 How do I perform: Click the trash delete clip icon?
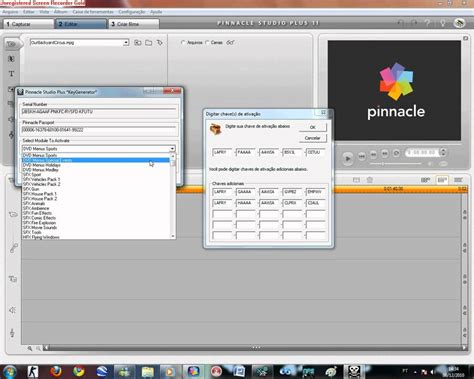click(x=370, y=180)
